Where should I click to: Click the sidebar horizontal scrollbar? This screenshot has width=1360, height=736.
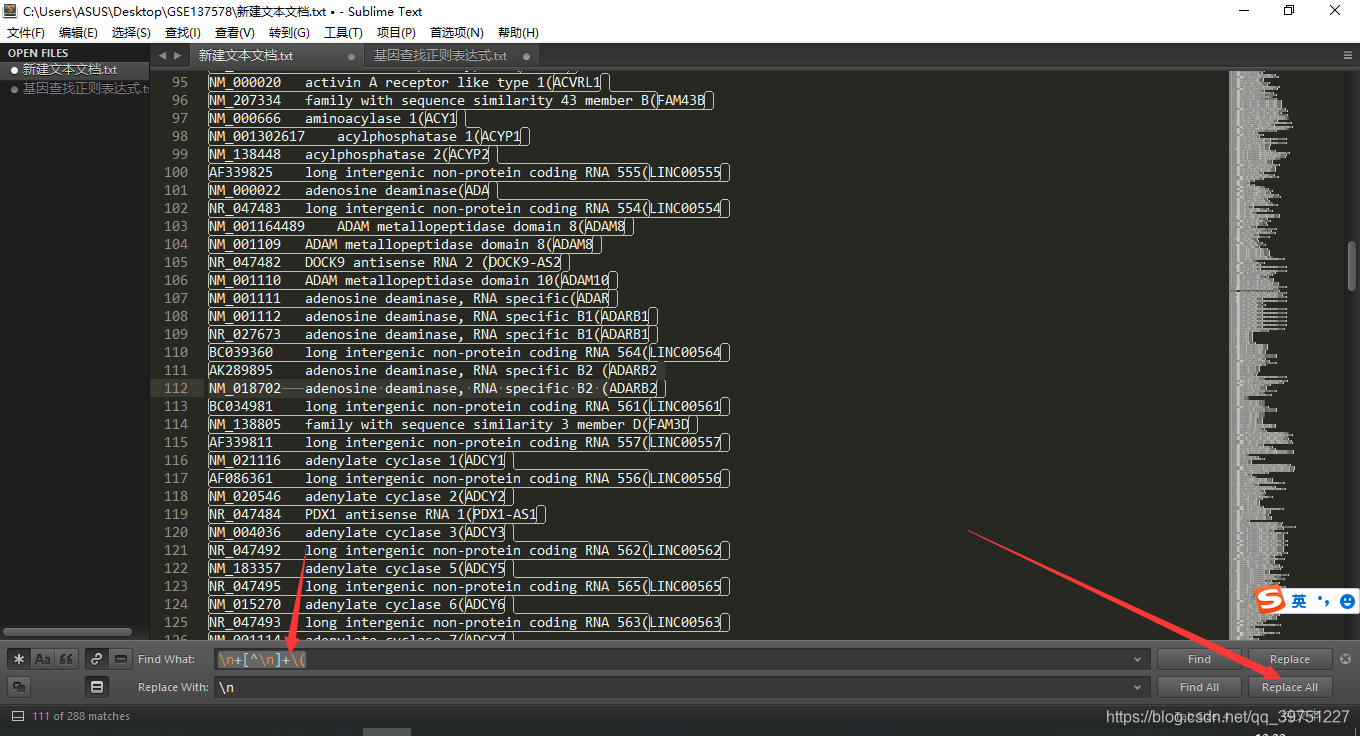click(68, 632)
